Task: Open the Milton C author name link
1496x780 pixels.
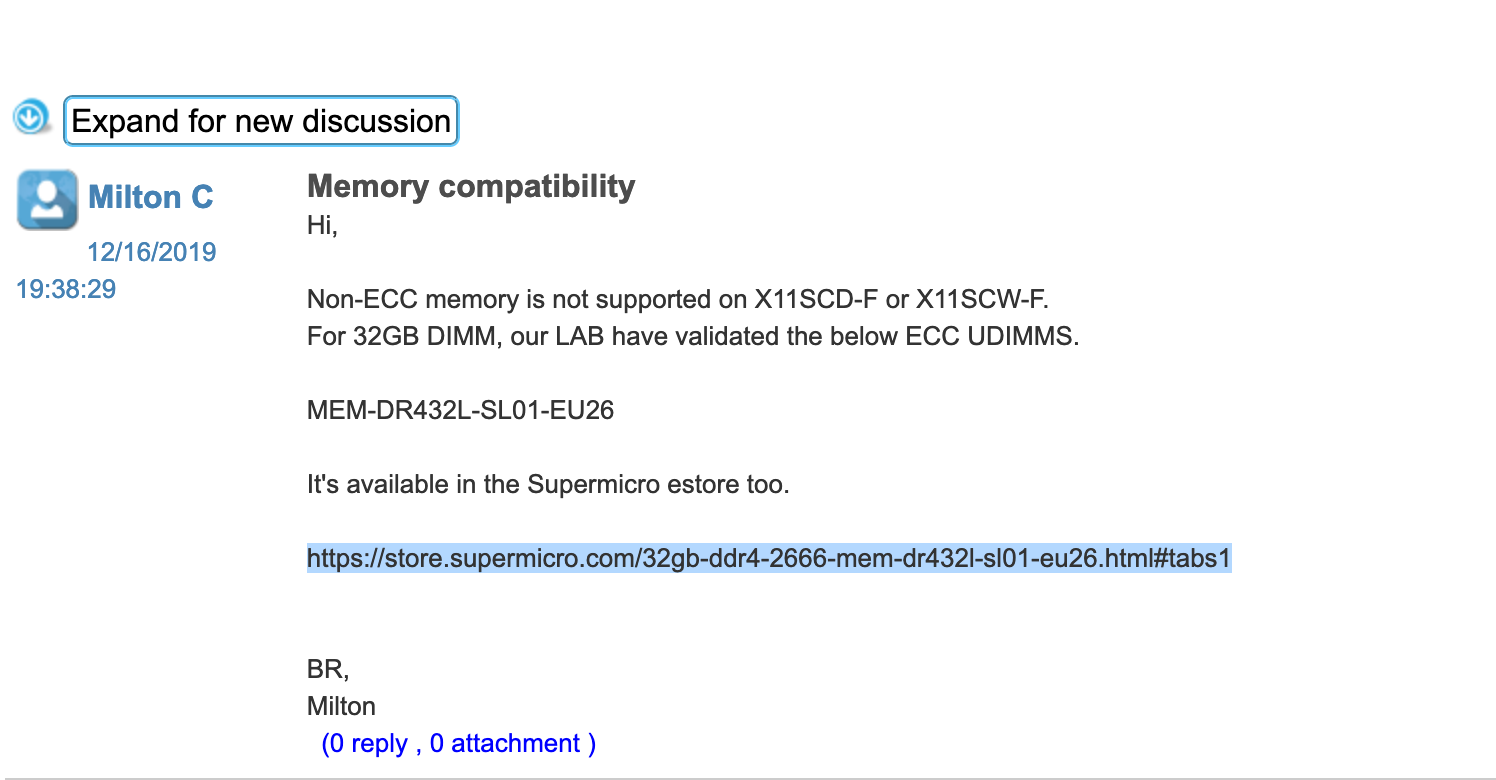Action: tap(151, 197)
